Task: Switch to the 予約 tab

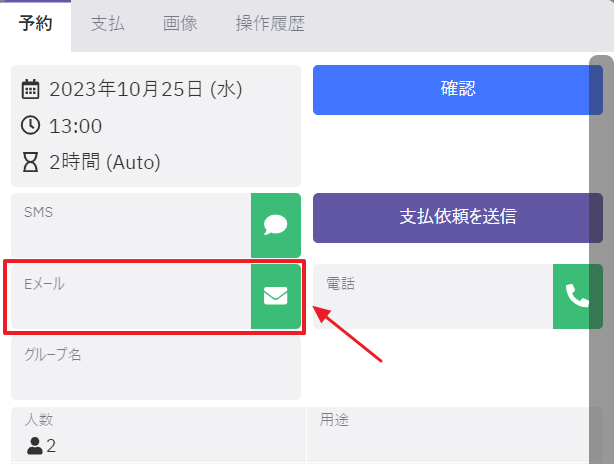Action: 36,23
